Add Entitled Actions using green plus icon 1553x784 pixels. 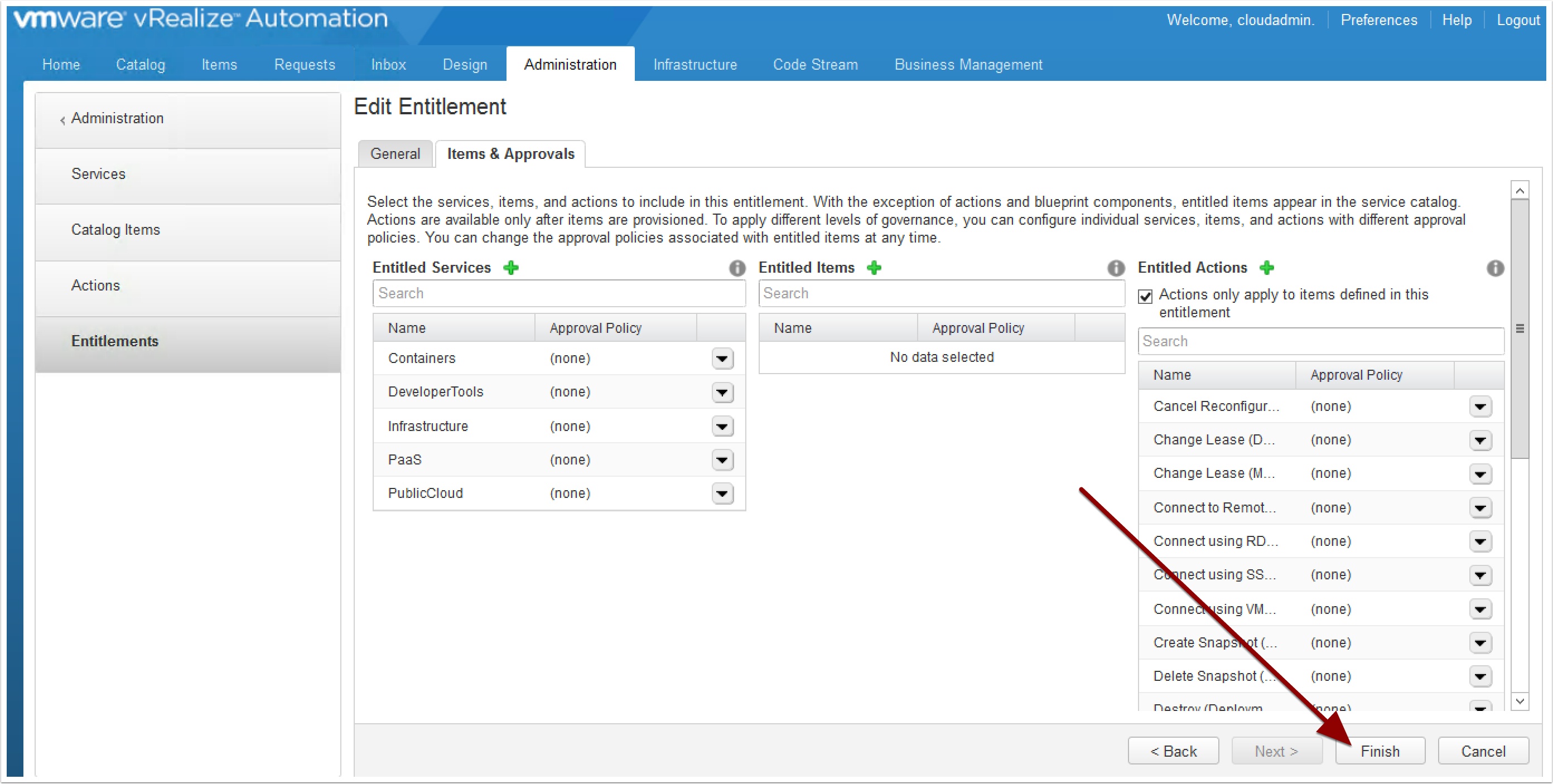pyautogui.click(x=1266, y=268)
